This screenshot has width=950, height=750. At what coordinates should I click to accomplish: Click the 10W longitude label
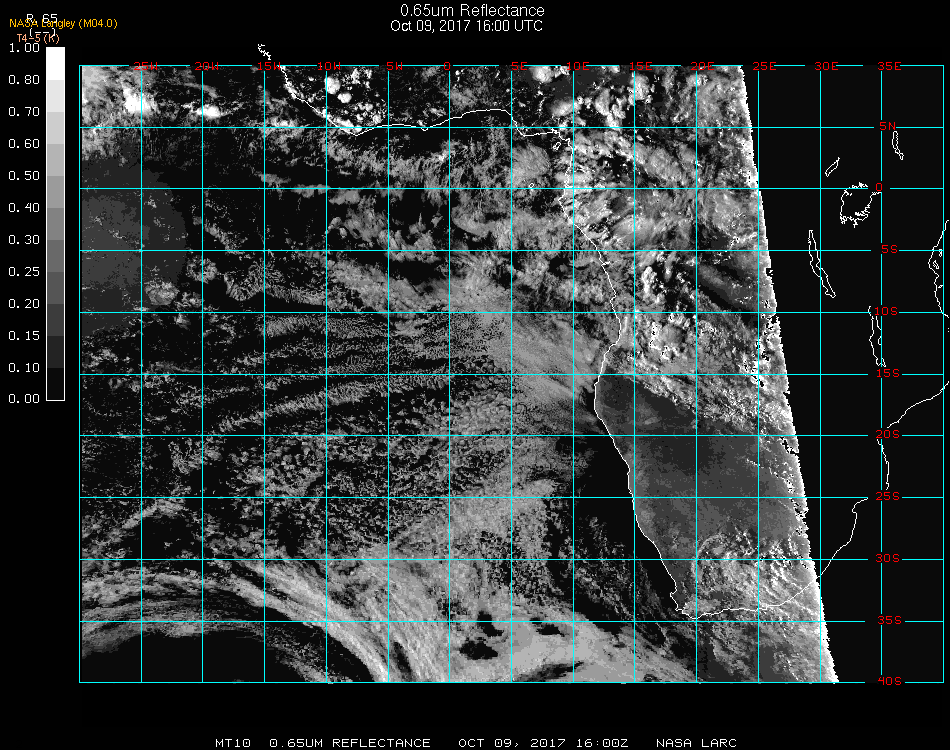[x=329, y=66]
